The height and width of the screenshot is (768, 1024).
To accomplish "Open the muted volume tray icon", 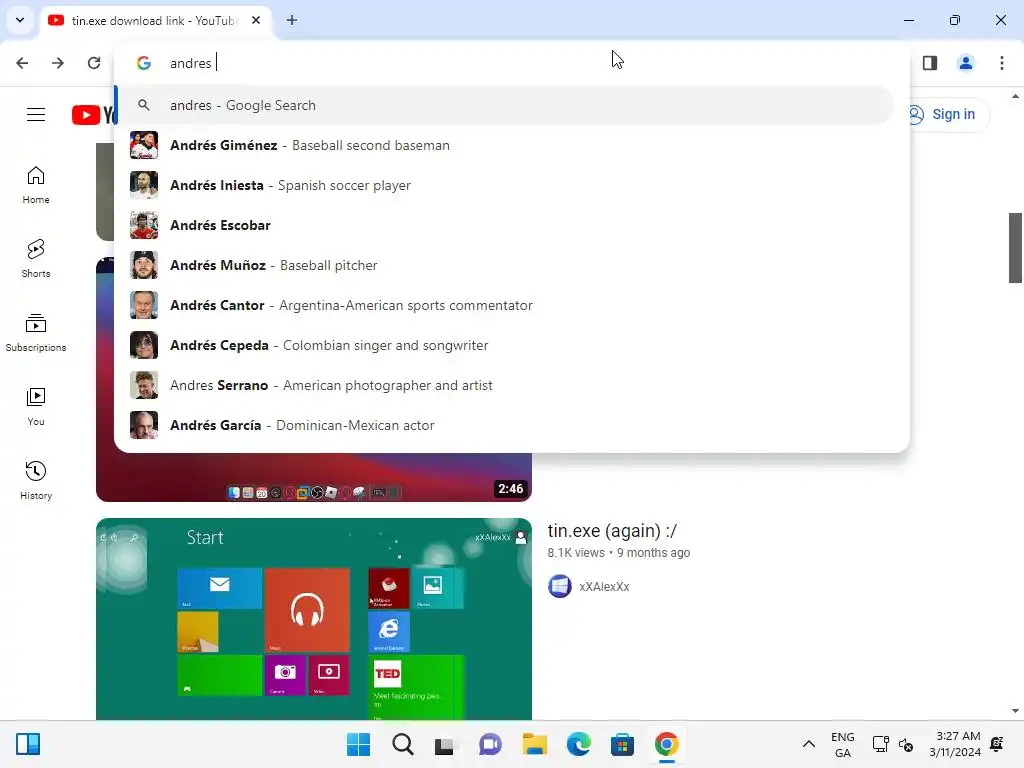I will 906,744.
